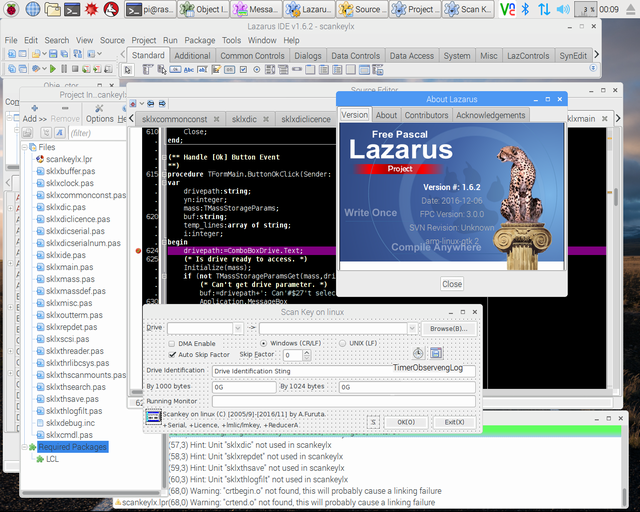Switch to the Contributors tab
Screen dimensions: 640x512
(x=426, y=115)
